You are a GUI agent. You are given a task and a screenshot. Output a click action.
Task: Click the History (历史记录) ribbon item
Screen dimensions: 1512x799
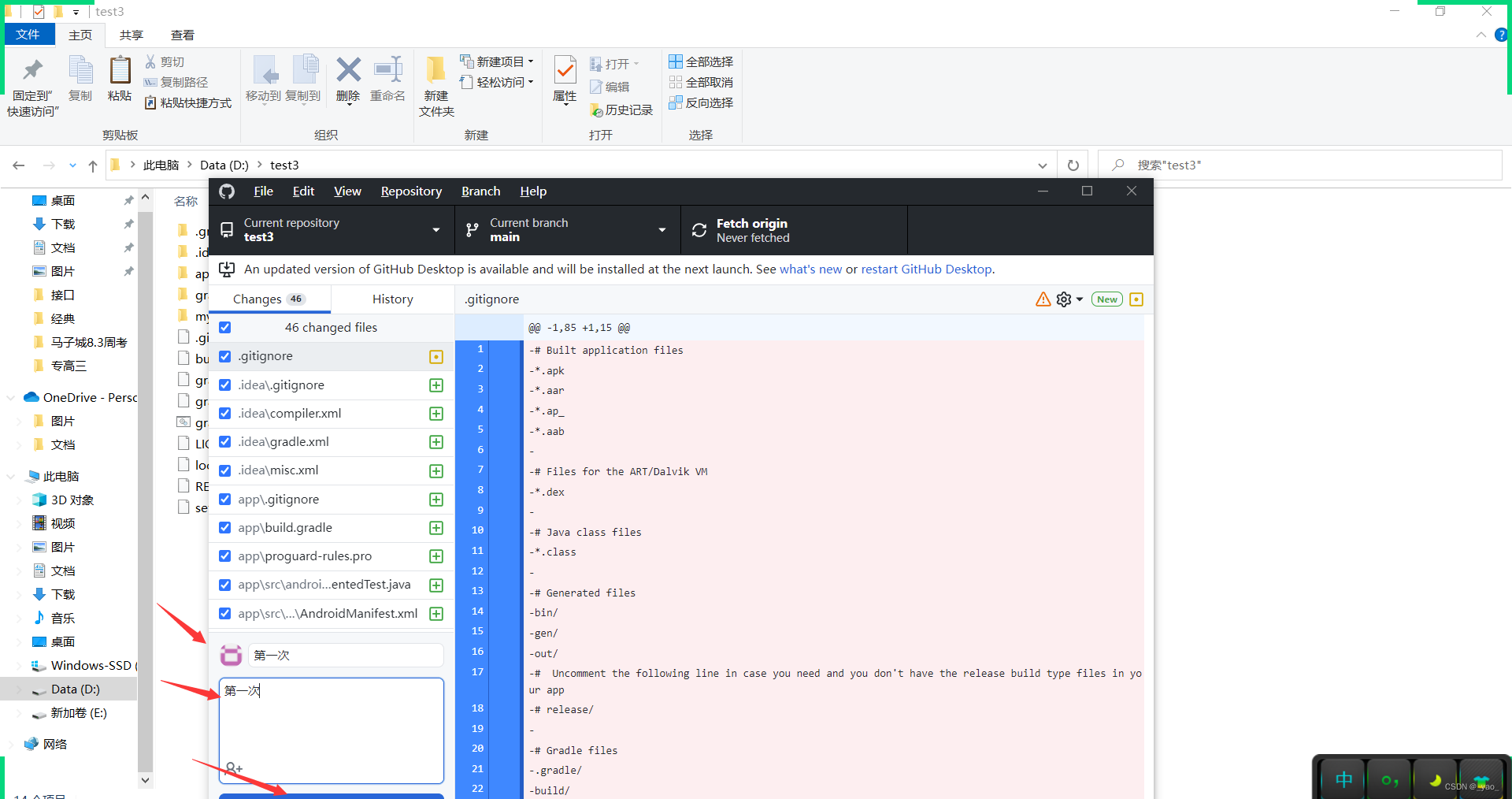point(621,110)
